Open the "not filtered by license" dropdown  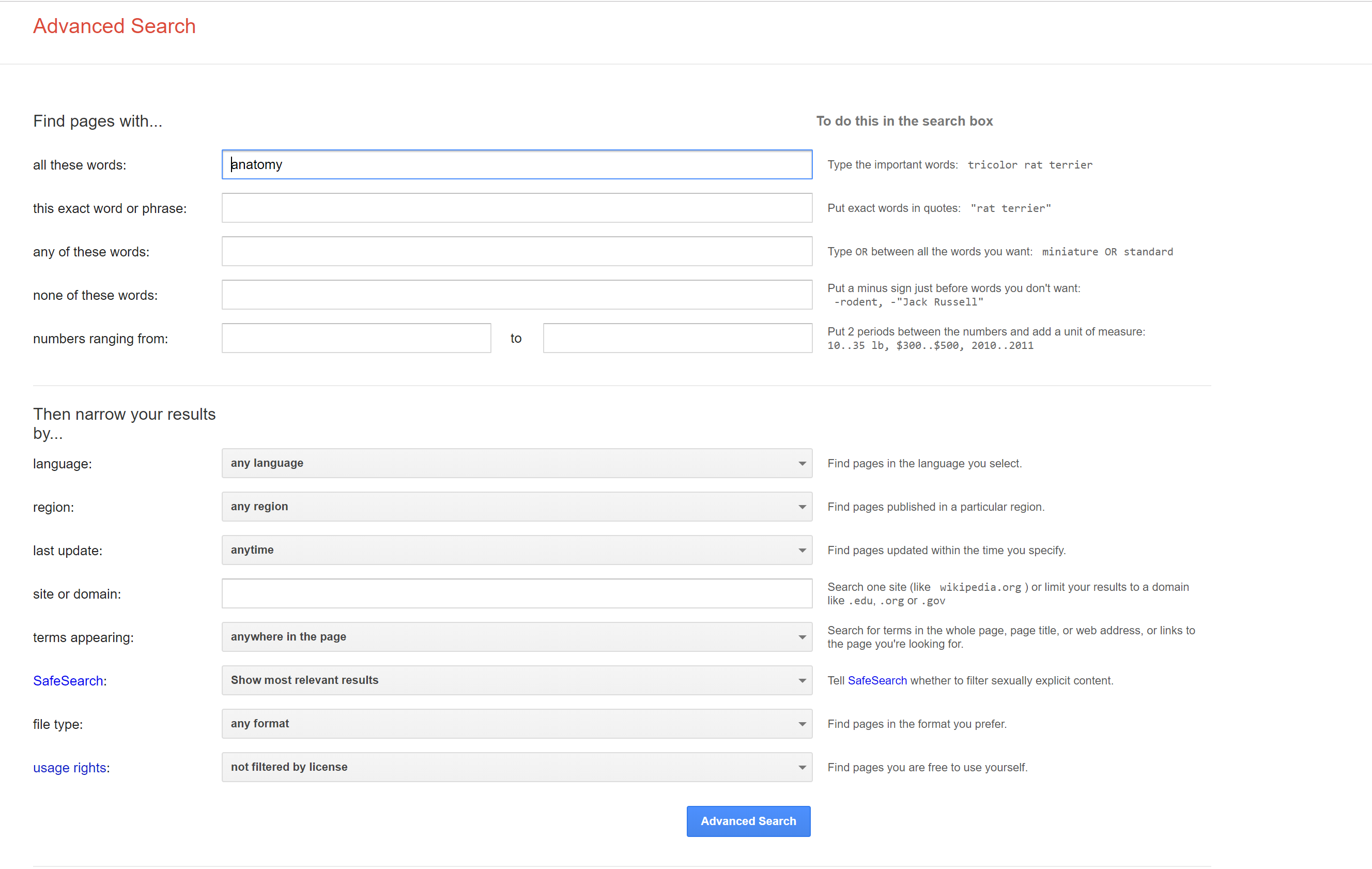516,767
